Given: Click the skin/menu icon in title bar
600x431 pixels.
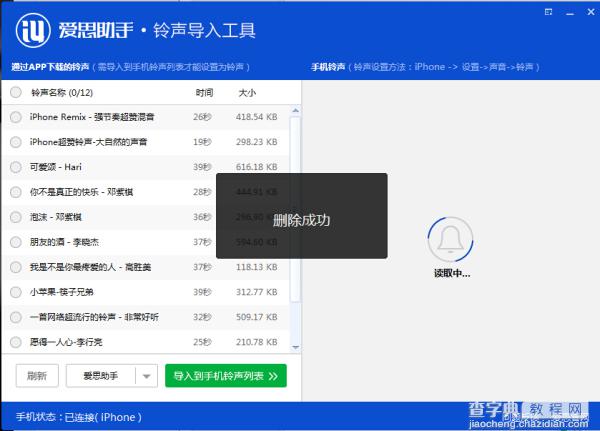Looking at the screenshot, I should 548,12.
